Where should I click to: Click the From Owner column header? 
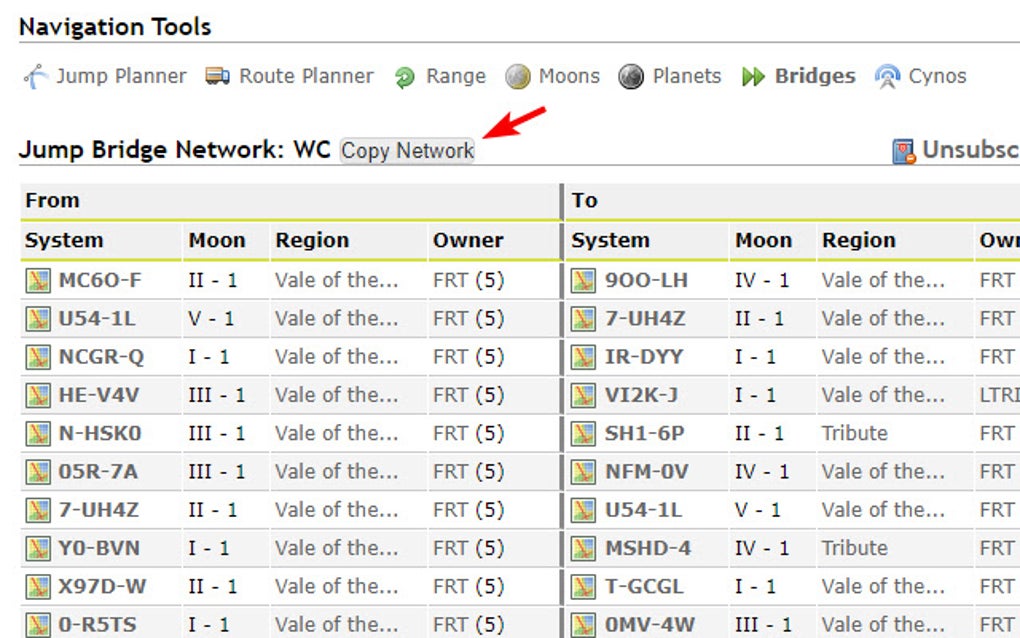[x=468, y=241]
